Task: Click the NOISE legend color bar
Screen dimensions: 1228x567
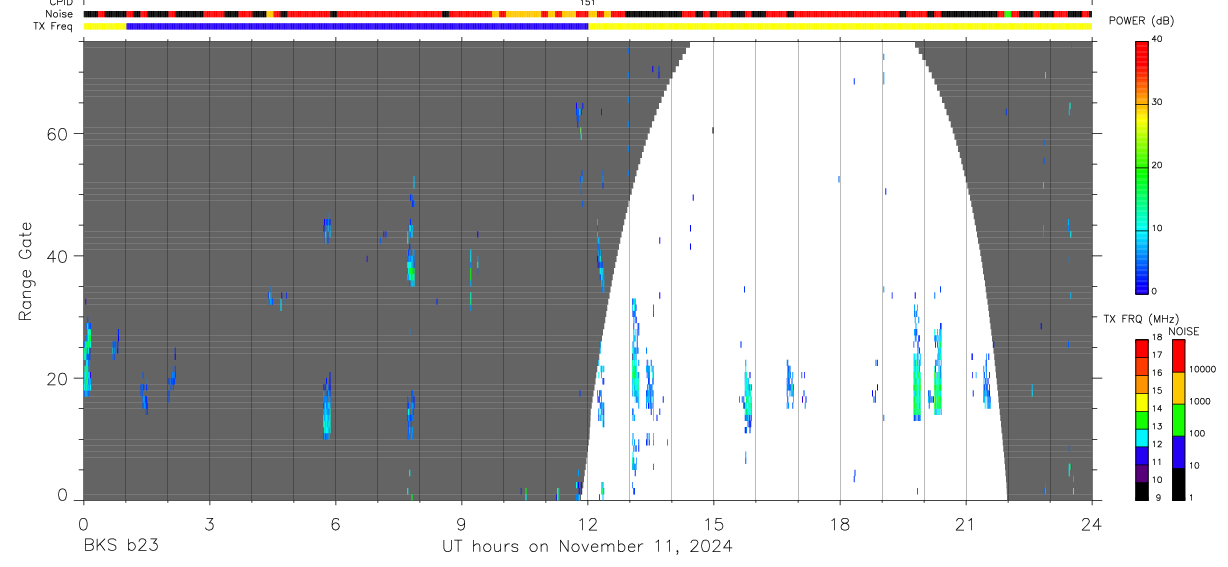Action: pyautogui.click(x=1178, y=420)
